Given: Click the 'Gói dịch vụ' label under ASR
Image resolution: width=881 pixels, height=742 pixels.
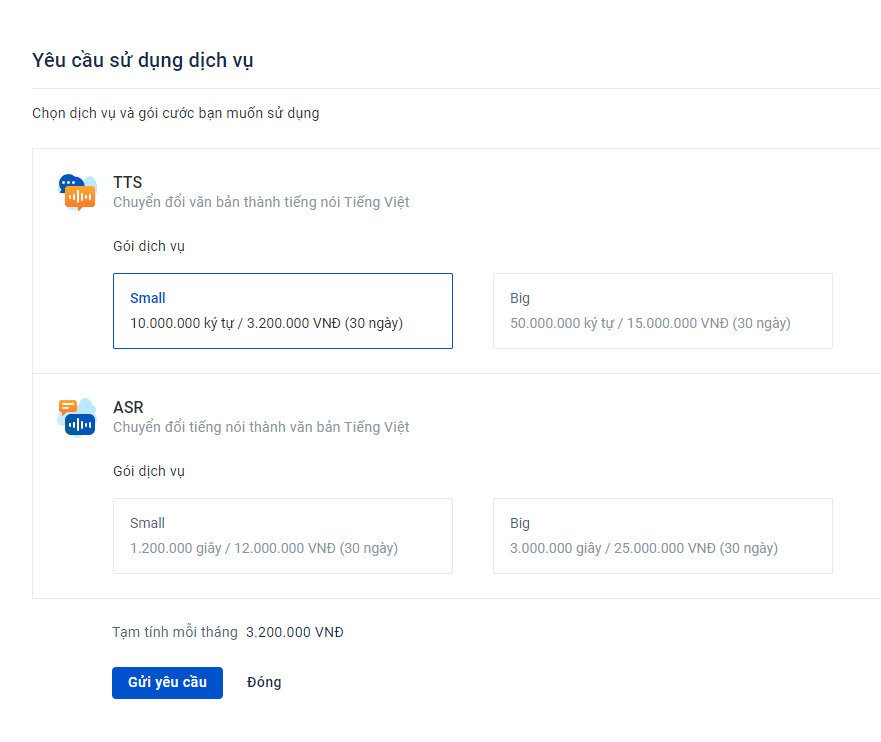Looking at the screenshot, I should (149, 471).
